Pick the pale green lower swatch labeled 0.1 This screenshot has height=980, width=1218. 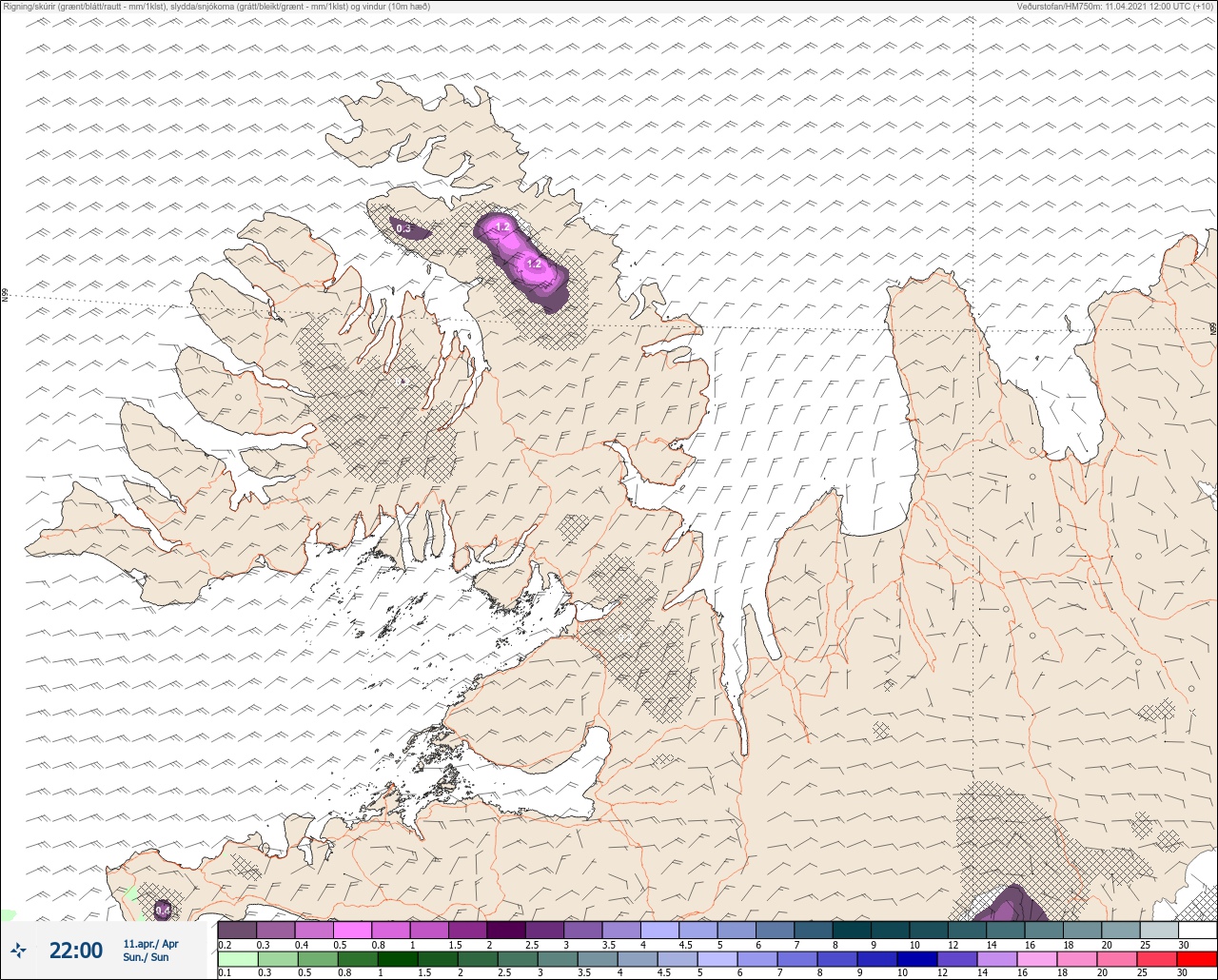[237, 958]
